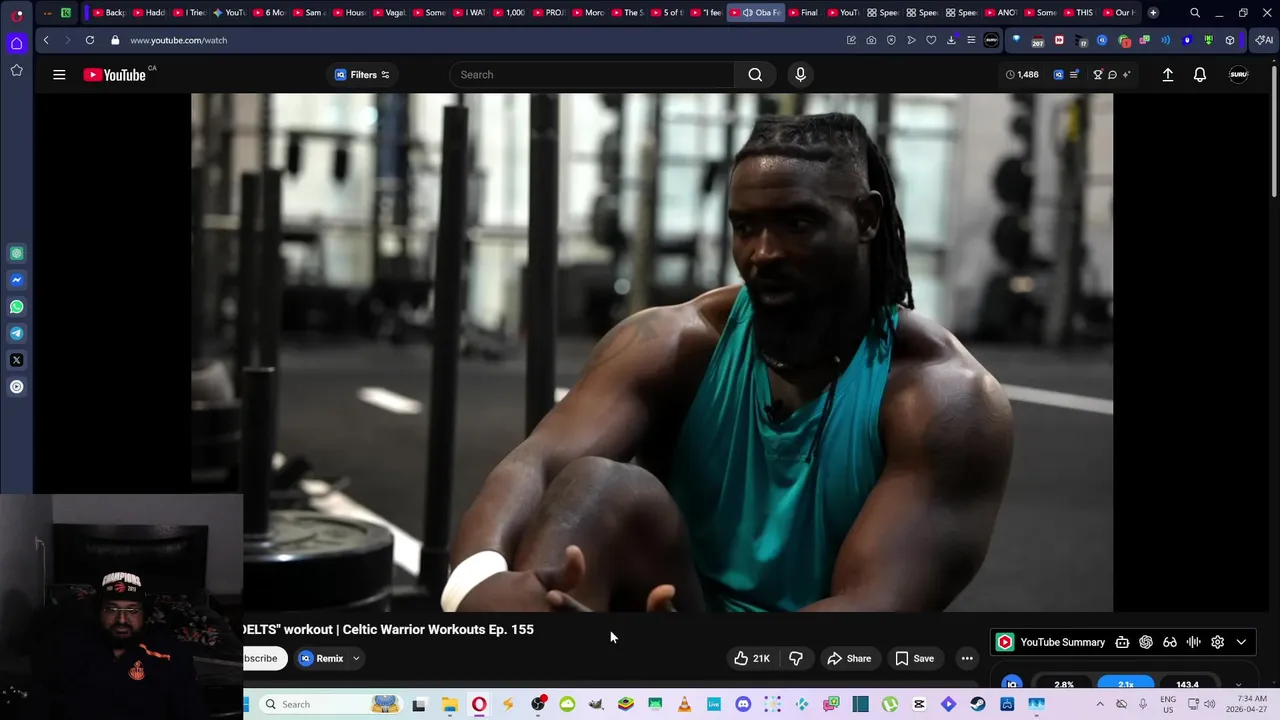Screen dimensions: 1280x720
Task: Open the SURU account avatar menu
Action: pos(1238,75)
